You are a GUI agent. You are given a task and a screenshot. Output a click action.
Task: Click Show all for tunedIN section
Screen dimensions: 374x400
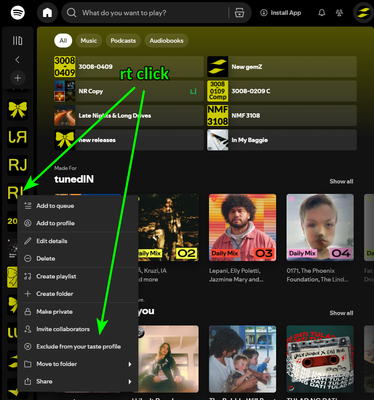pyautogui.click(x=341, y=181)
